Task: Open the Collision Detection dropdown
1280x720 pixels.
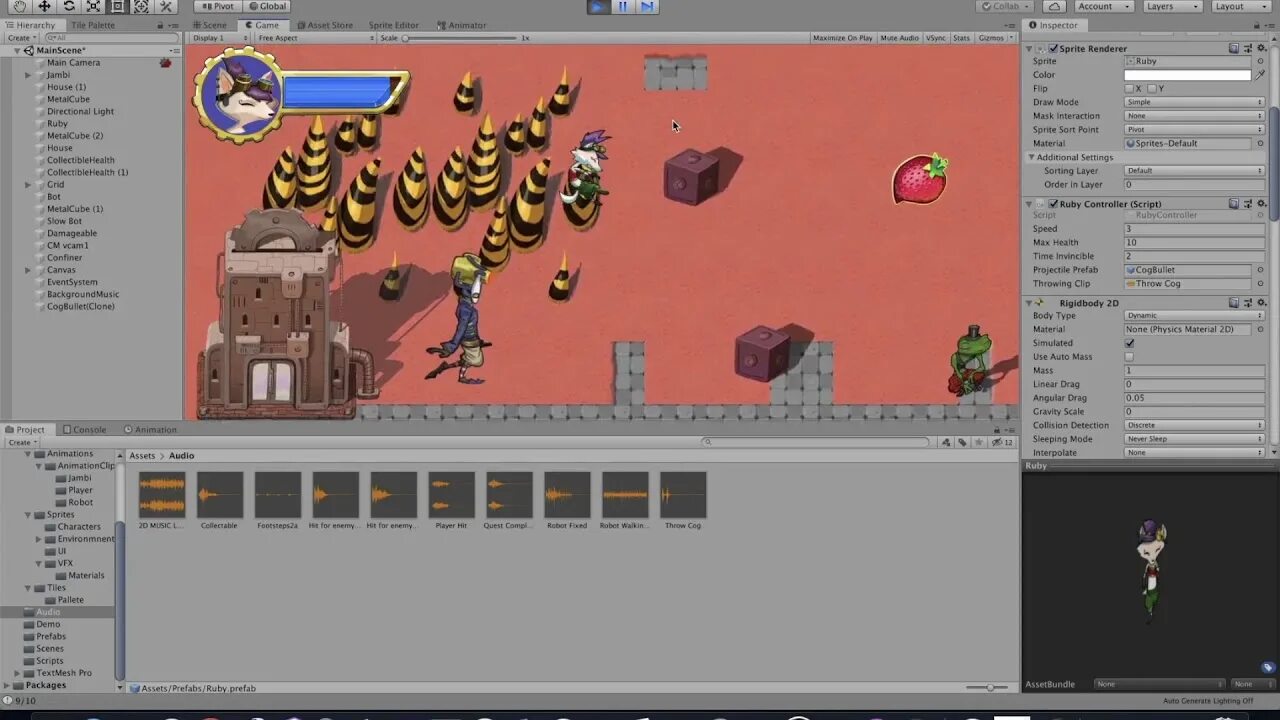Action: (1194, 425)
